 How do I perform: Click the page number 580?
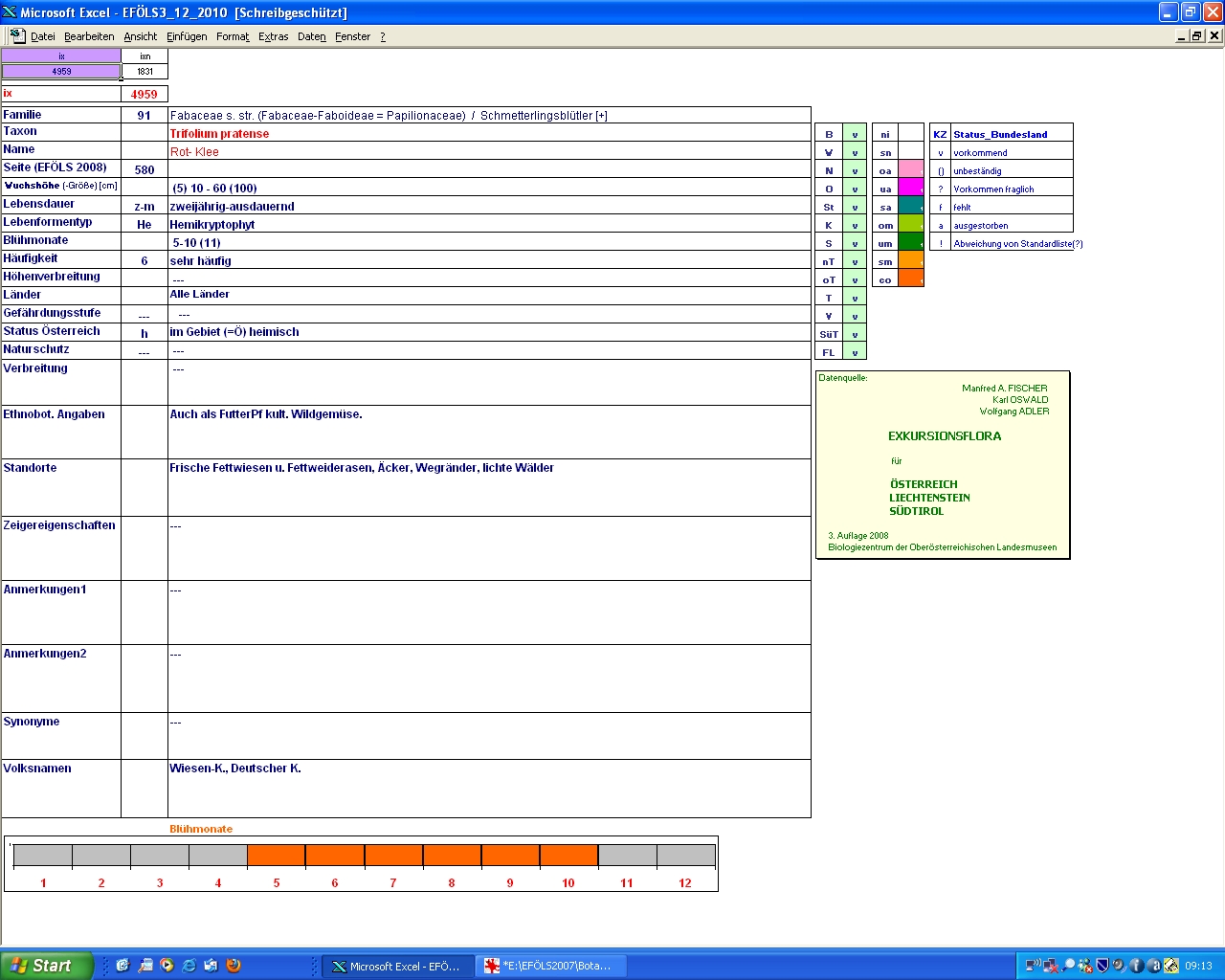(145, 169)
